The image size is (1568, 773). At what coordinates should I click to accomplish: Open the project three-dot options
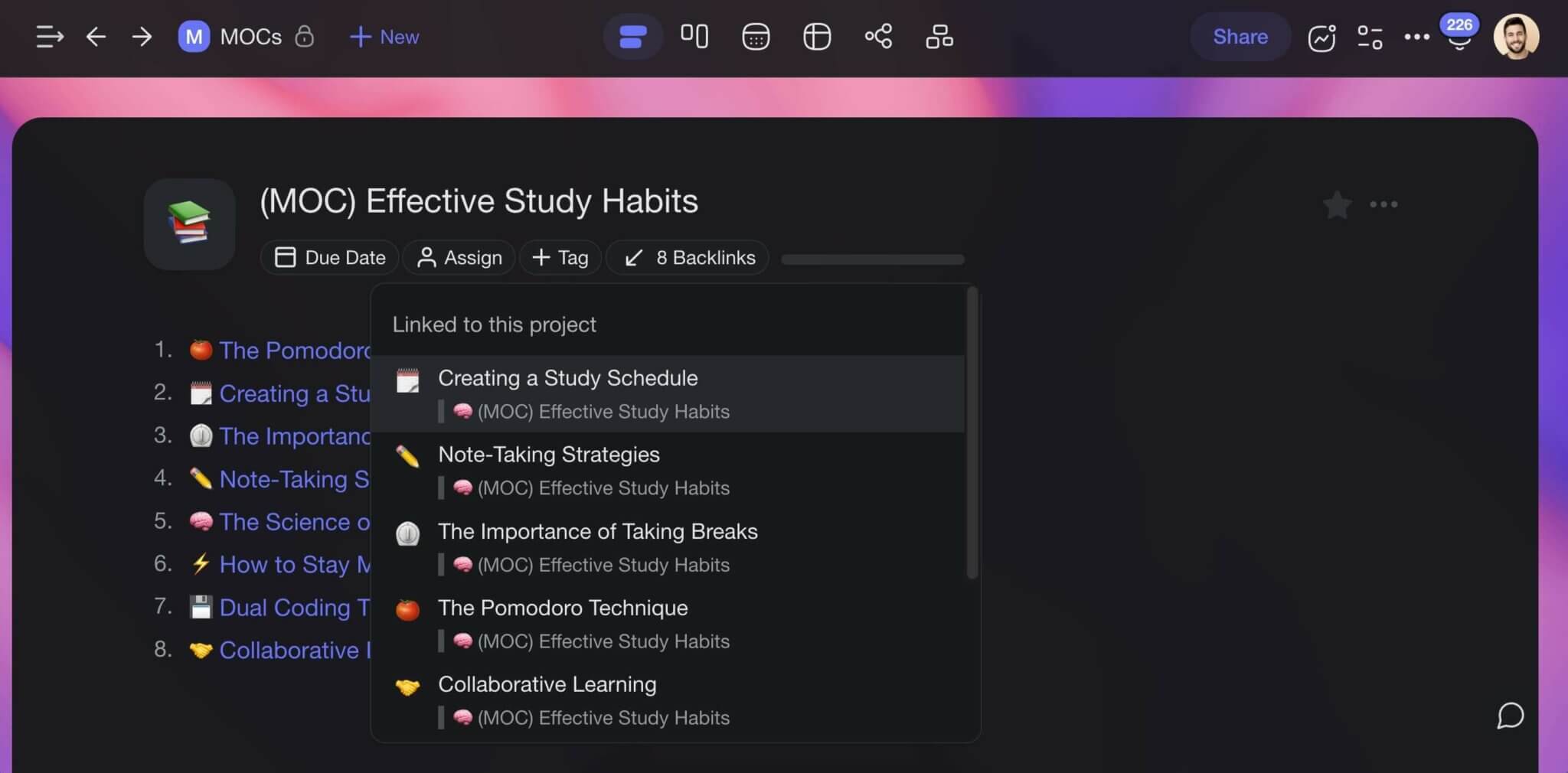[1383, 204]
